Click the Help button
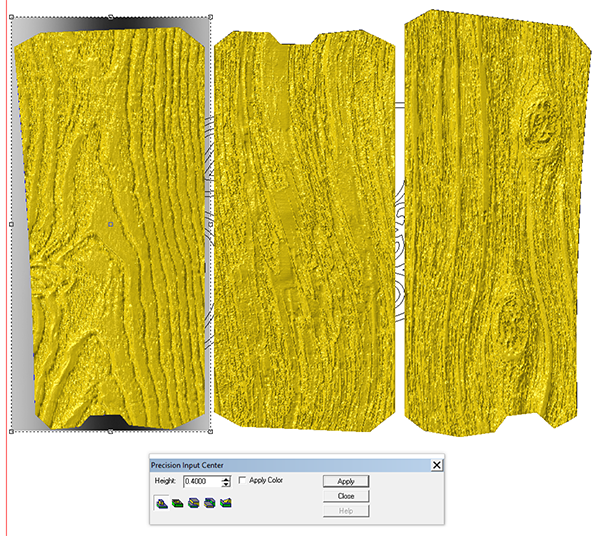The width and height of the screenshot is (600, 536). [346, 511]
